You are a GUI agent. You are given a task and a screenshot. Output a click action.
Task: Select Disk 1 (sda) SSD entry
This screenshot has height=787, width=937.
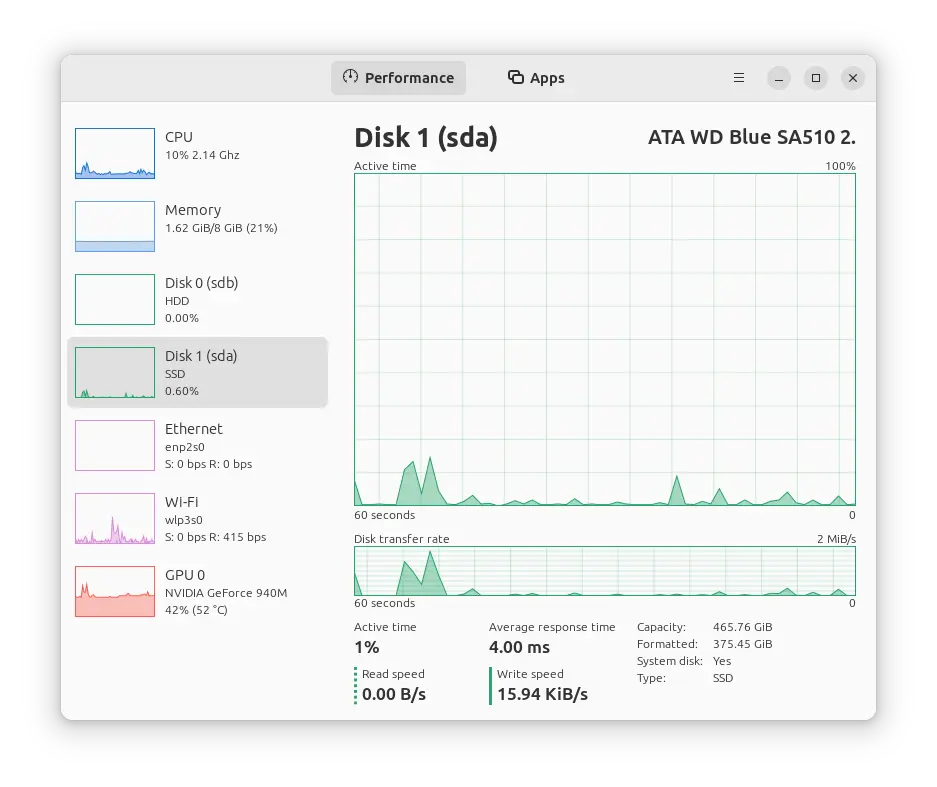click(x=200, y=372)
